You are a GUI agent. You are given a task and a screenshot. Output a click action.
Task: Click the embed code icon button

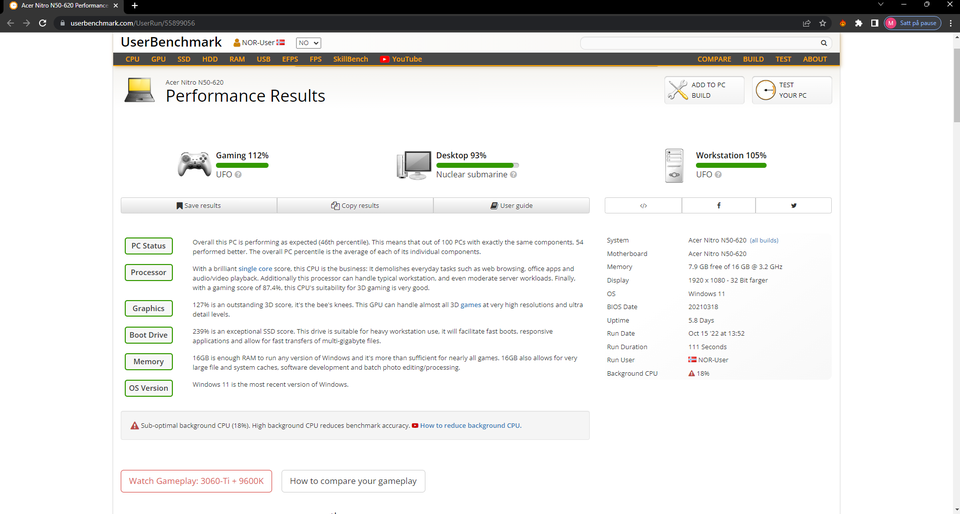click(643, 206)
